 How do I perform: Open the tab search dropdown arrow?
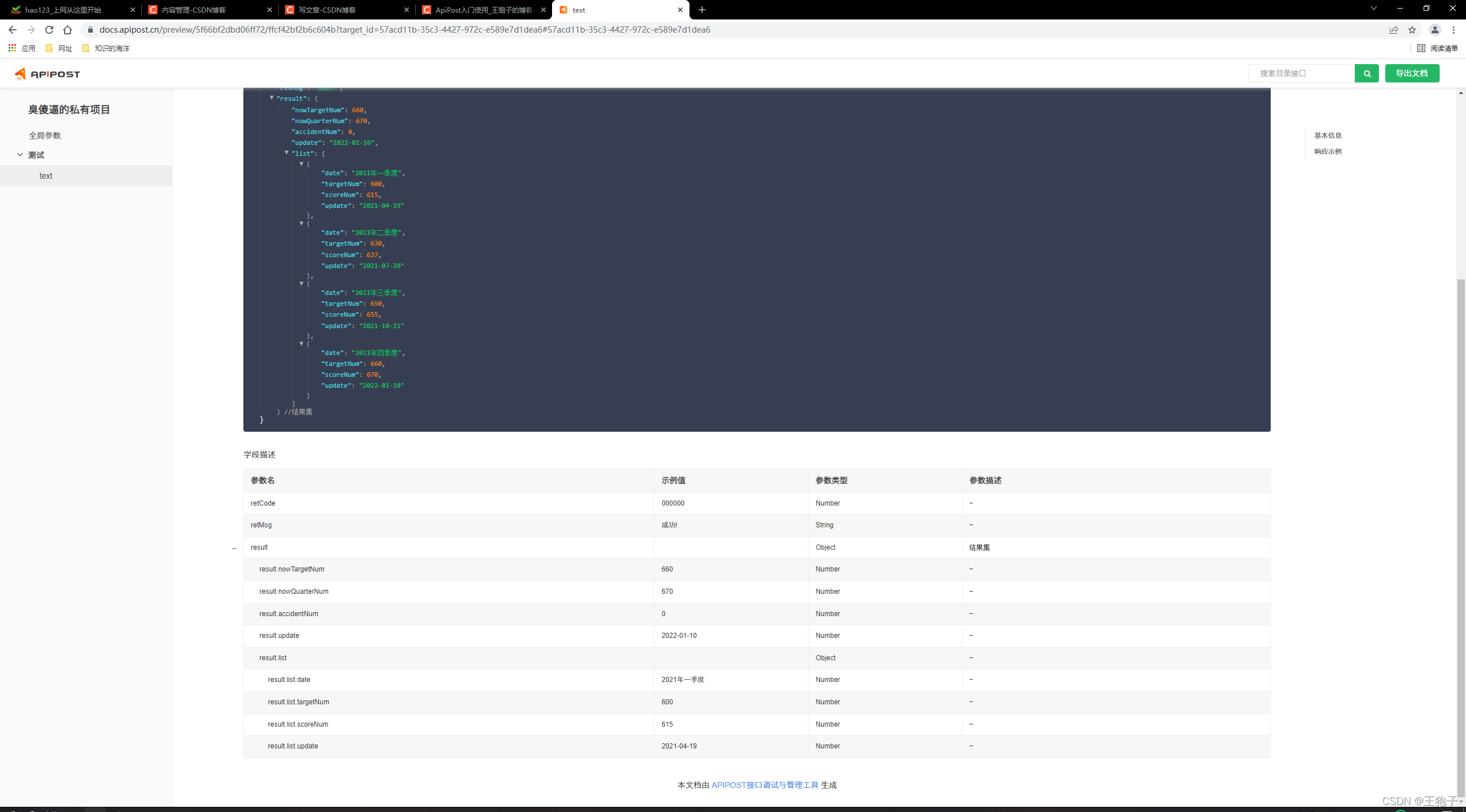click(x=1373, y=8)
